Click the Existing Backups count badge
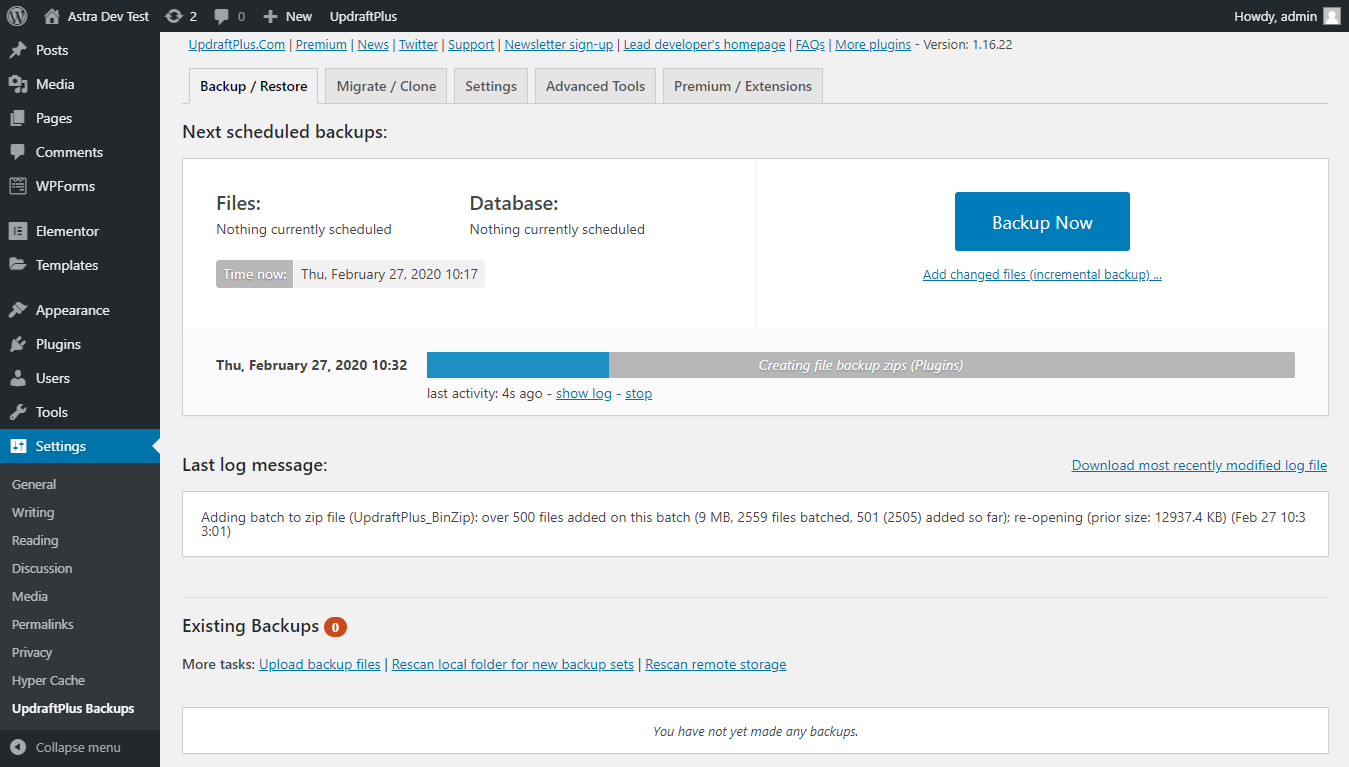 tap(337, 625)
